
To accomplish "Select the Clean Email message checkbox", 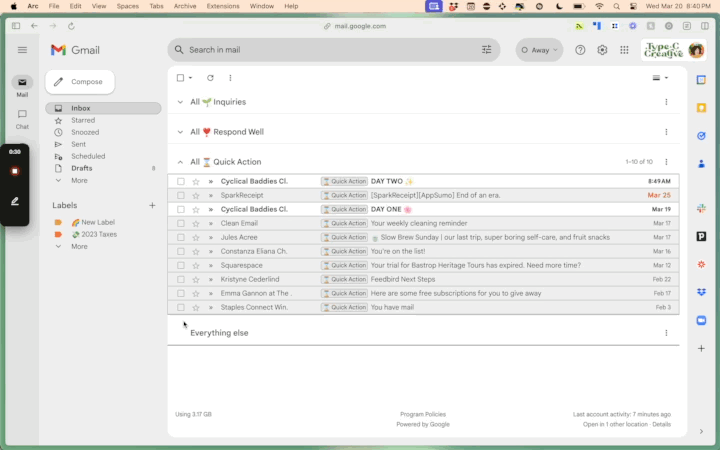I will [181, 224].
